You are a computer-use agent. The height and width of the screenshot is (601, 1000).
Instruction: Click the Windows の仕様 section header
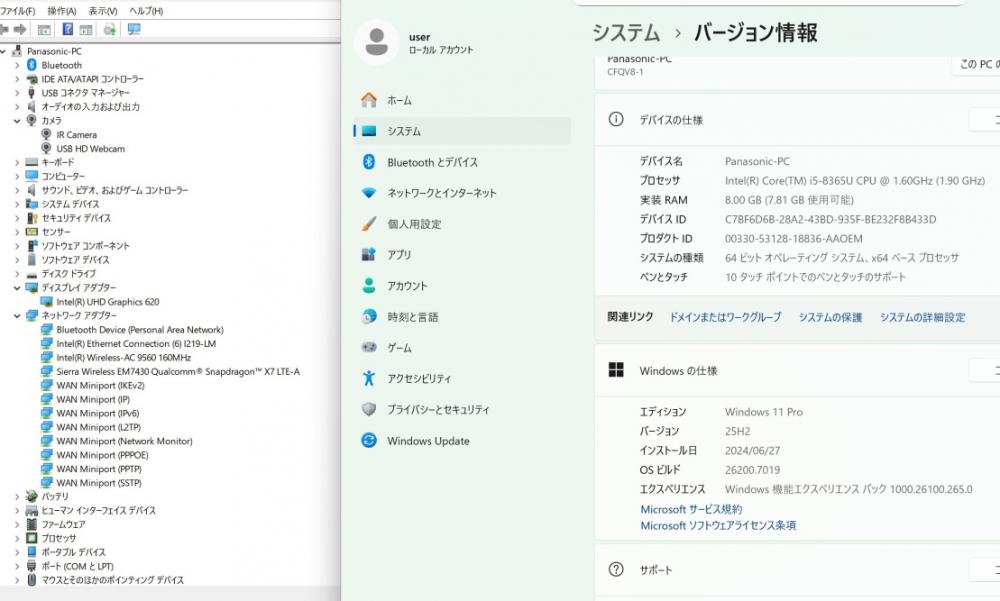click(797, 371)
